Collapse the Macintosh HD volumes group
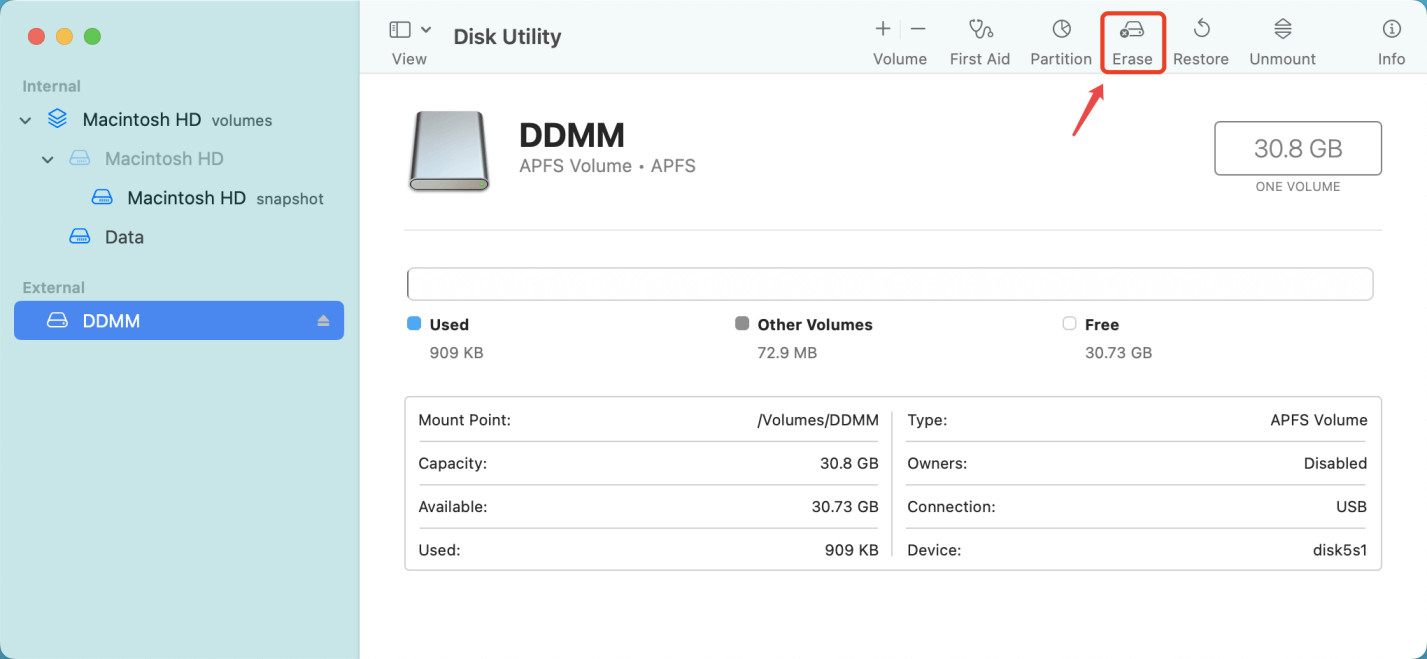This screenshot has width=1427, height=659. point(24,119)
